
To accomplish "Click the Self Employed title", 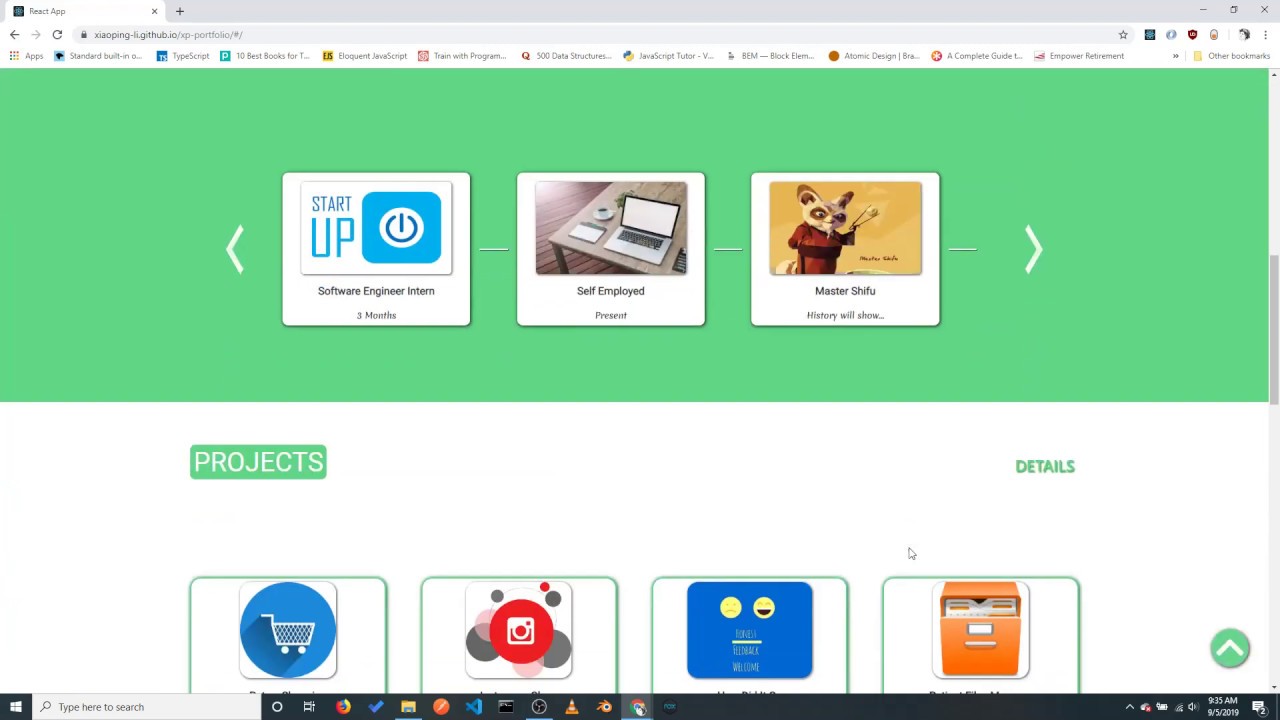I will point(611,291).
